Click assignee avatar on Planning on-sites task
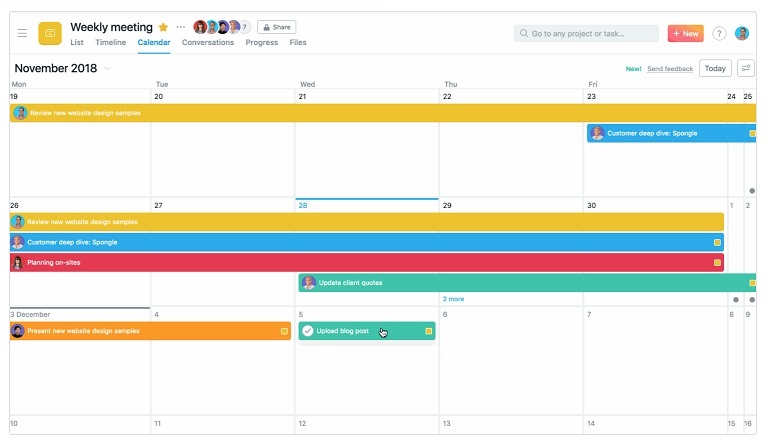The height and width of the screenshot is (445, 768). tap(18, 262)
